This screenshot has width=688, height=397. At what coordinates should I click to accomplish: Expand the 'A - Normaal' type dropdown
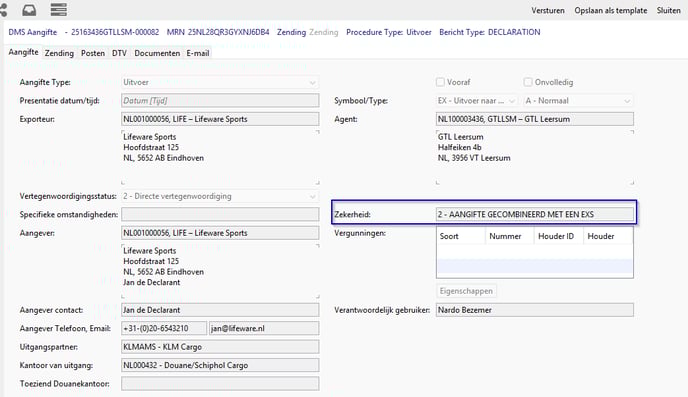(x=578, y=101)
